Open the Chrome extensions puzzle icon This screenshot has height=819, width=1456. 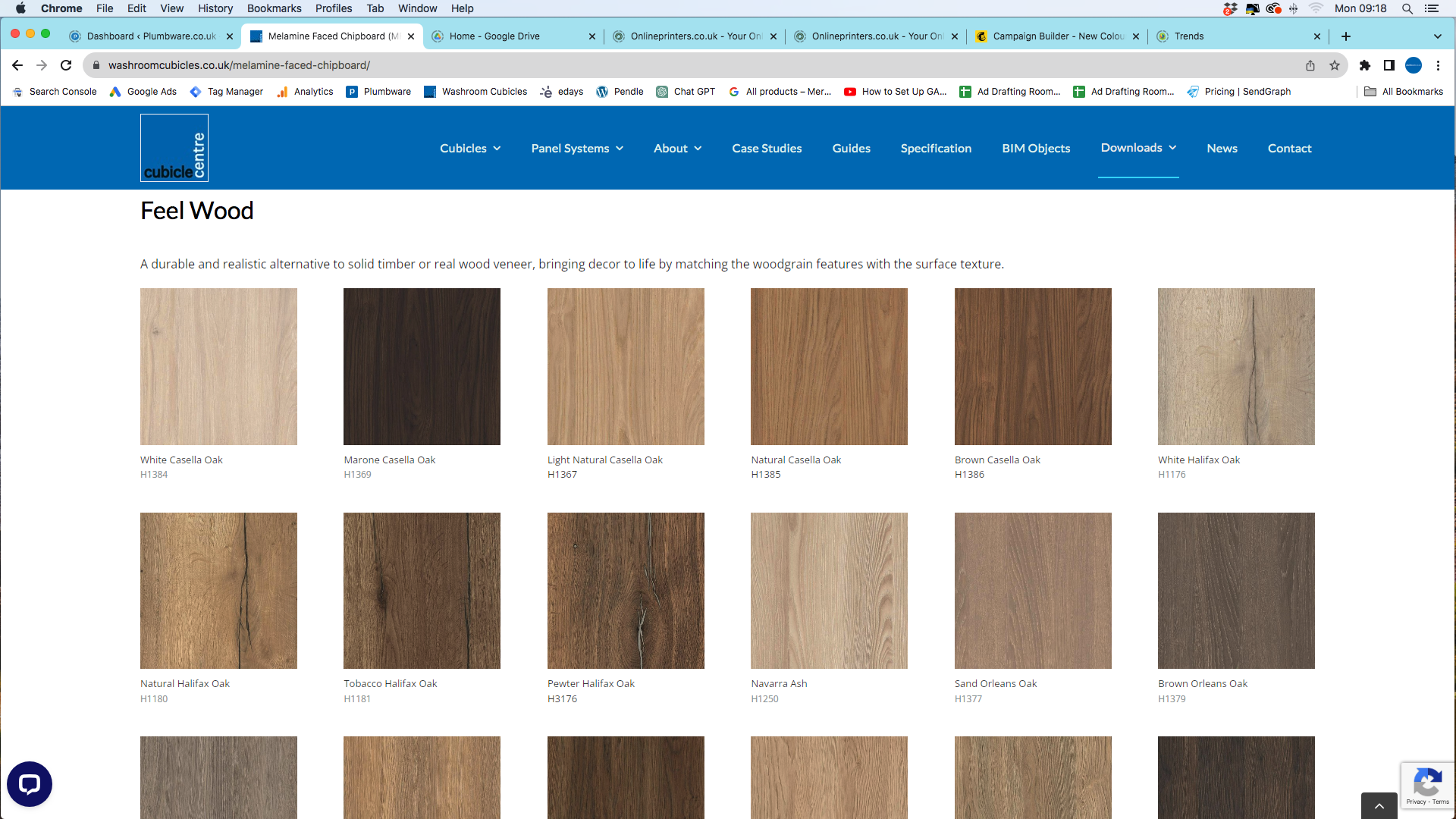(1365, 65)
